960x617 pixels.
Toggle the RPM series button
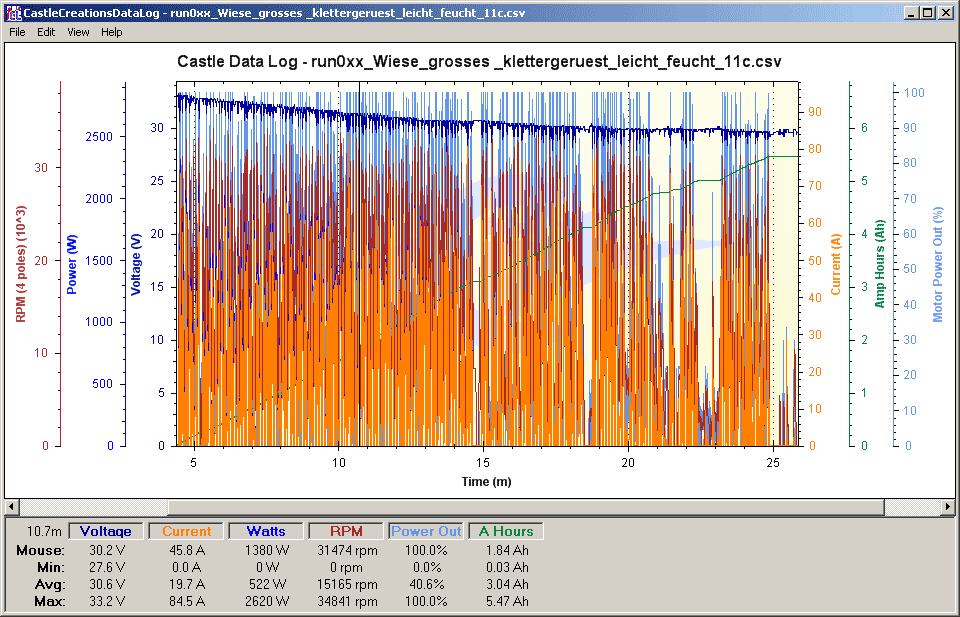pos(346,531)
